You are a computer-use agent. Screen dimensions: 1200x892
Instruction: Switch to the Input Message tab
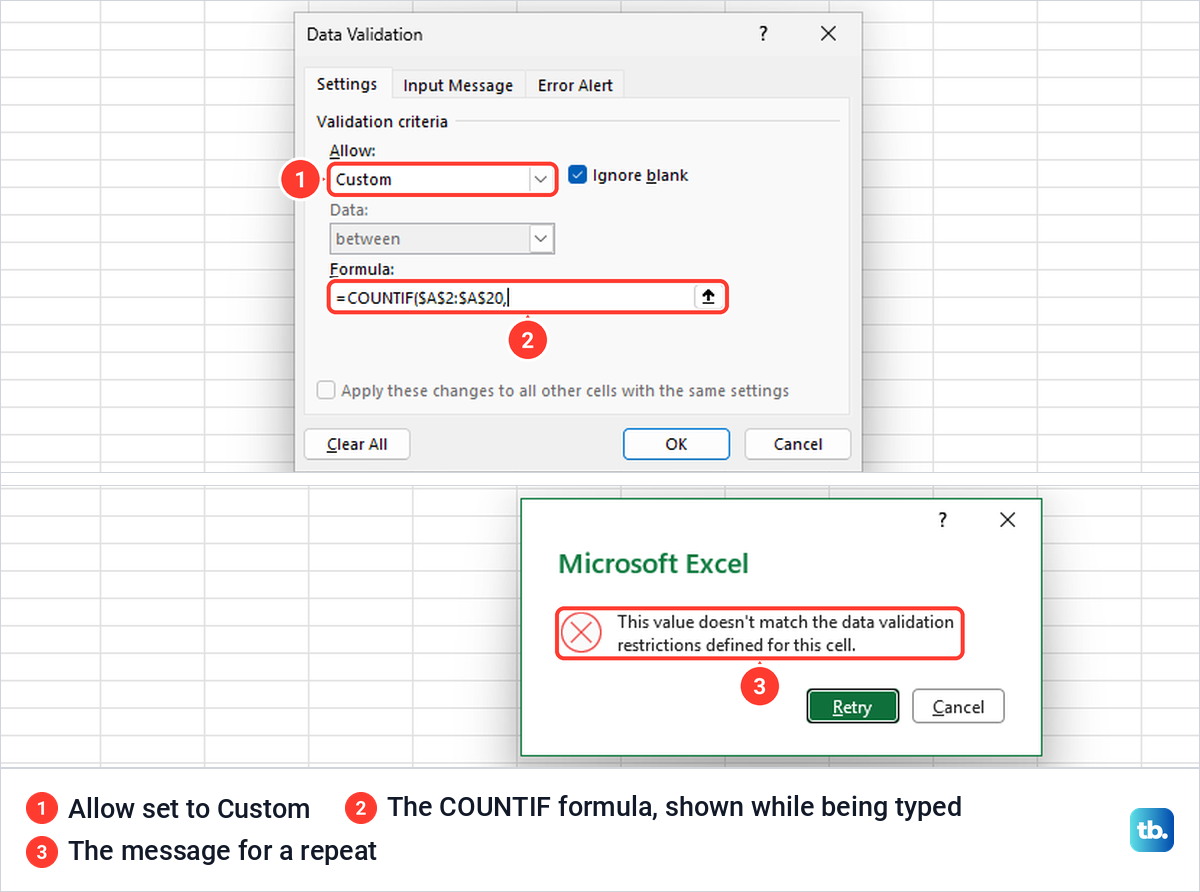(x=458, y=86)
